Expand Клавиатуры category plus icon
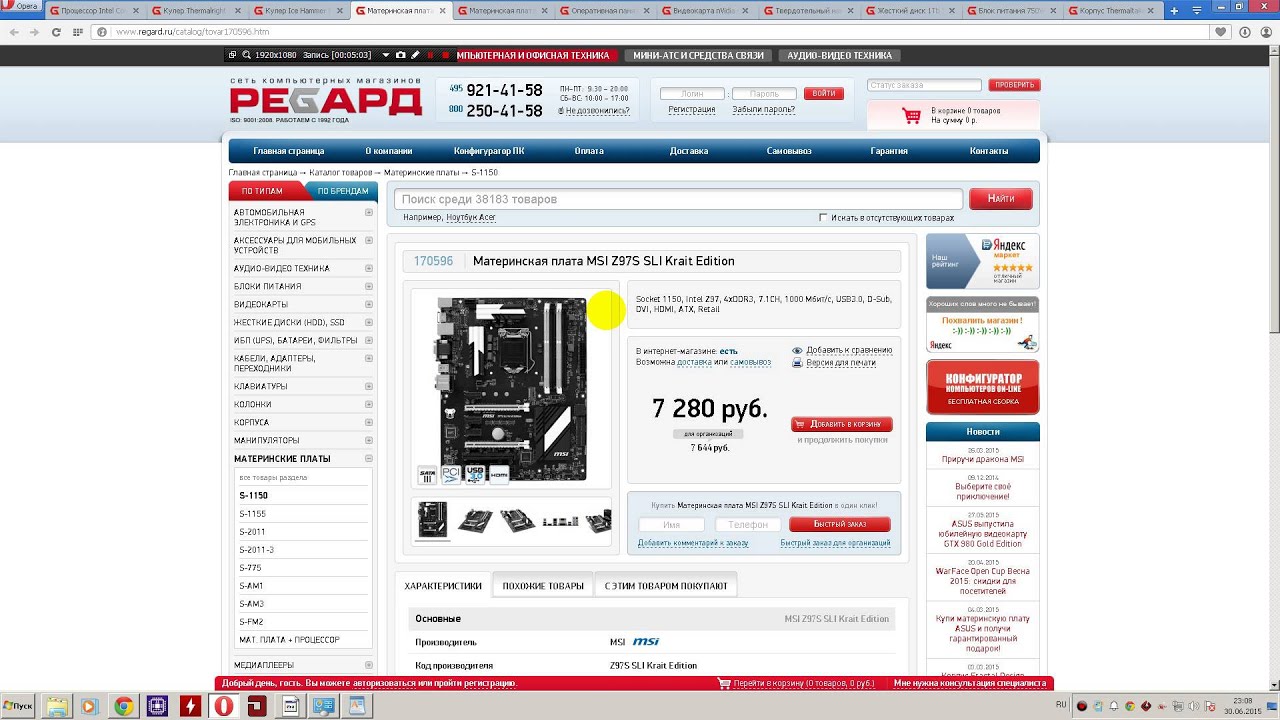This screenshot has height=720, width=1280. [369, 386]
